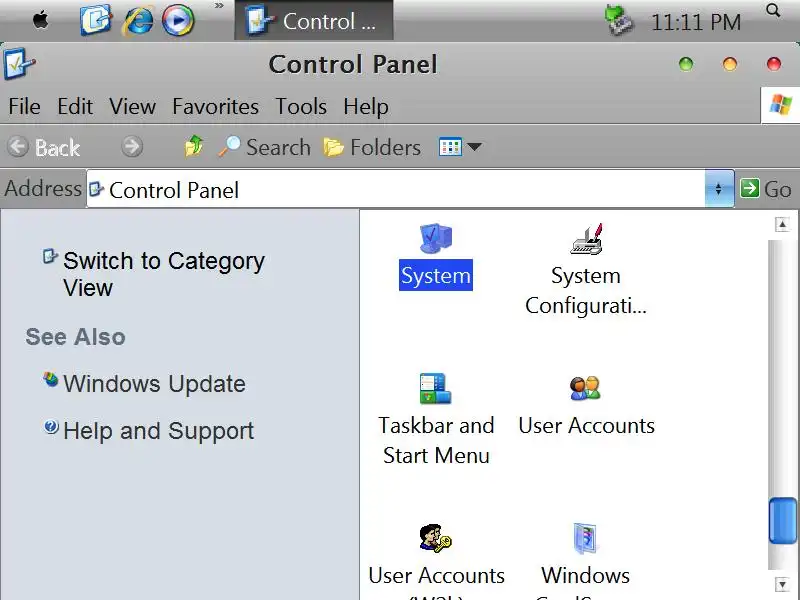Open the File menu

click(24, 107)
